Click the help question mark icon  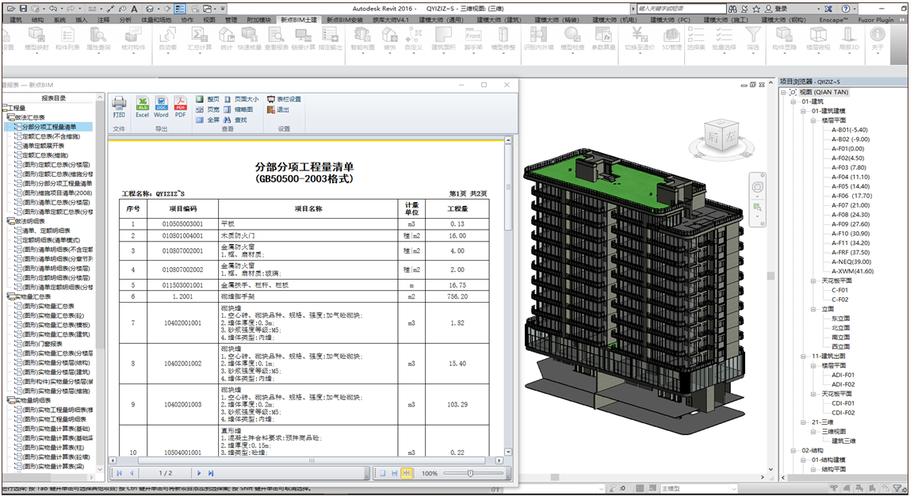(846, 9)
